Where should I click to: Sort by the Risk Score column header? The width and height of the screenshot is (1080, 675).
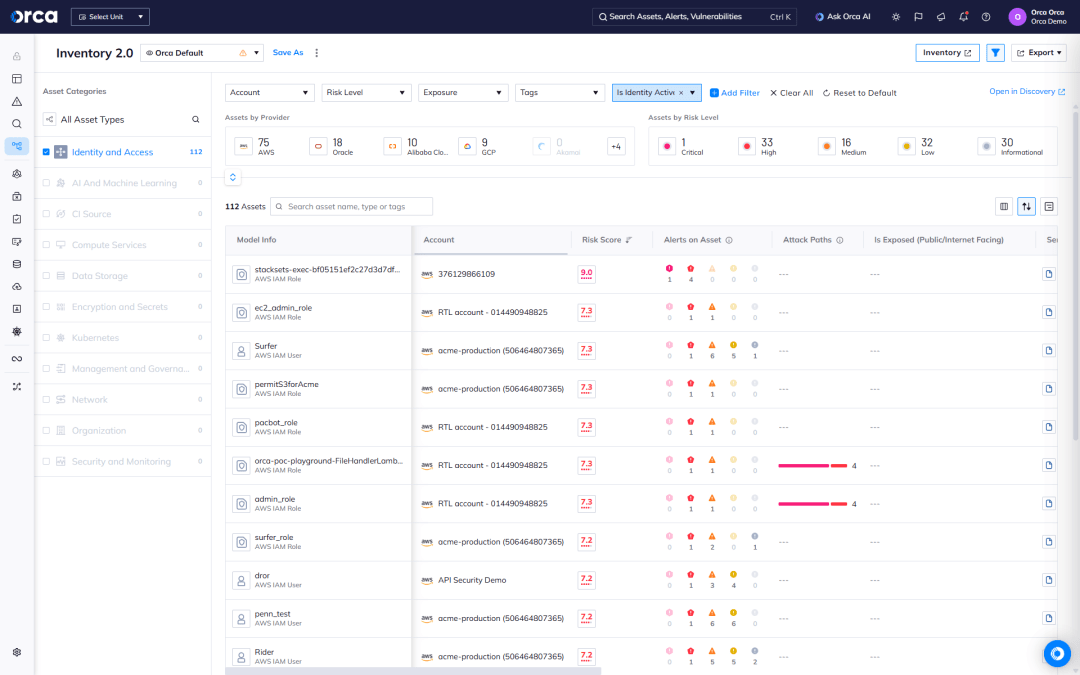click(x=606, y=240)
